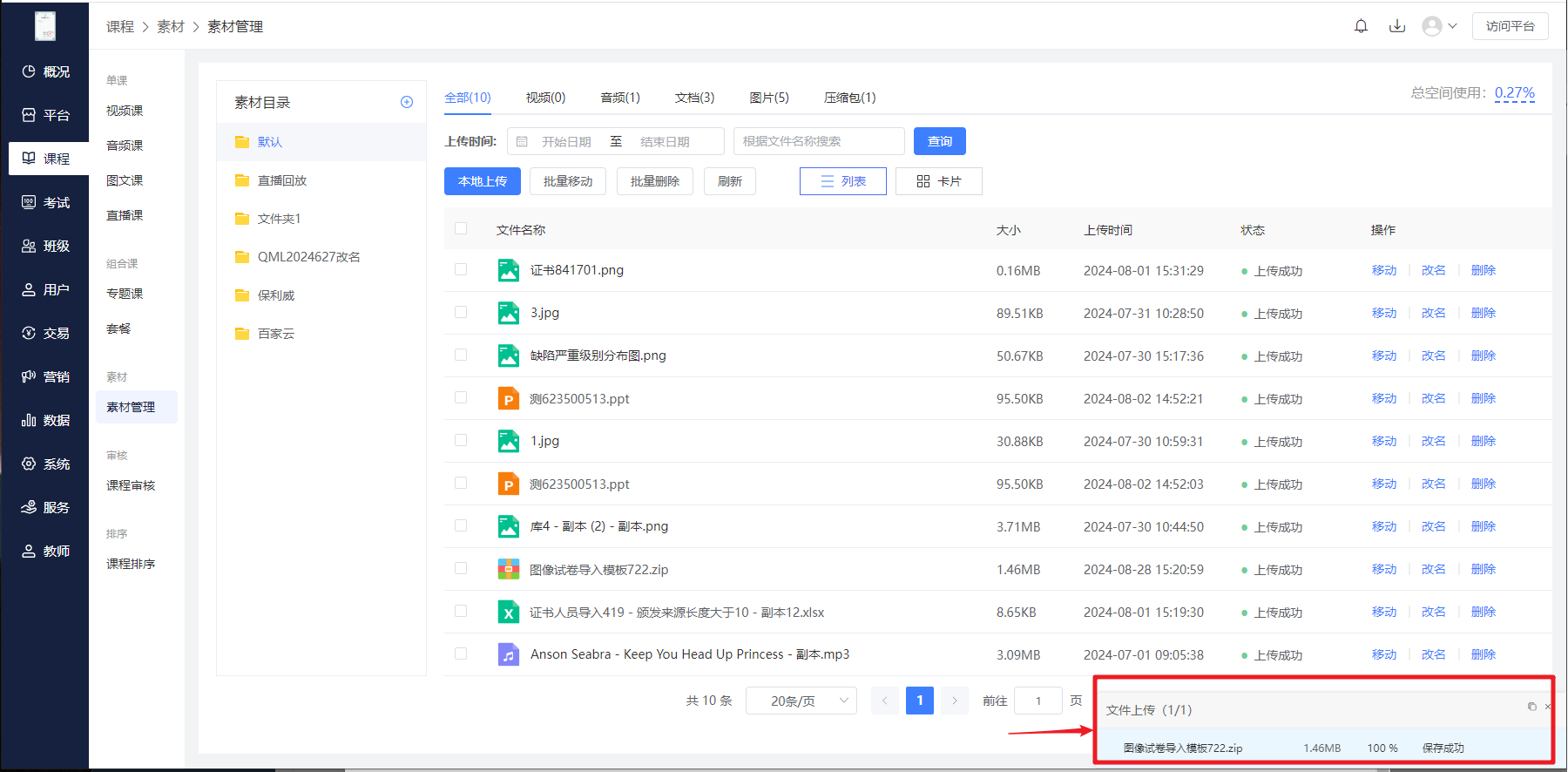Open 0.27% storage usage link
This screenshot has width=1568, height=772.
tap(1515, 93)
